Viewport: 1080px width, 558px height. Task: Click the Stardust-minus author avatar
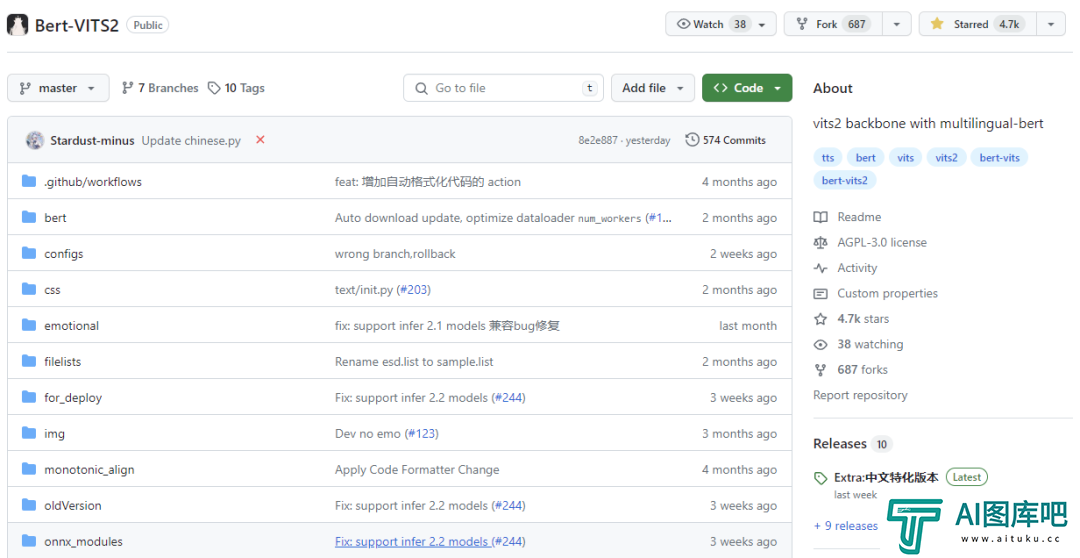[35, 141]
